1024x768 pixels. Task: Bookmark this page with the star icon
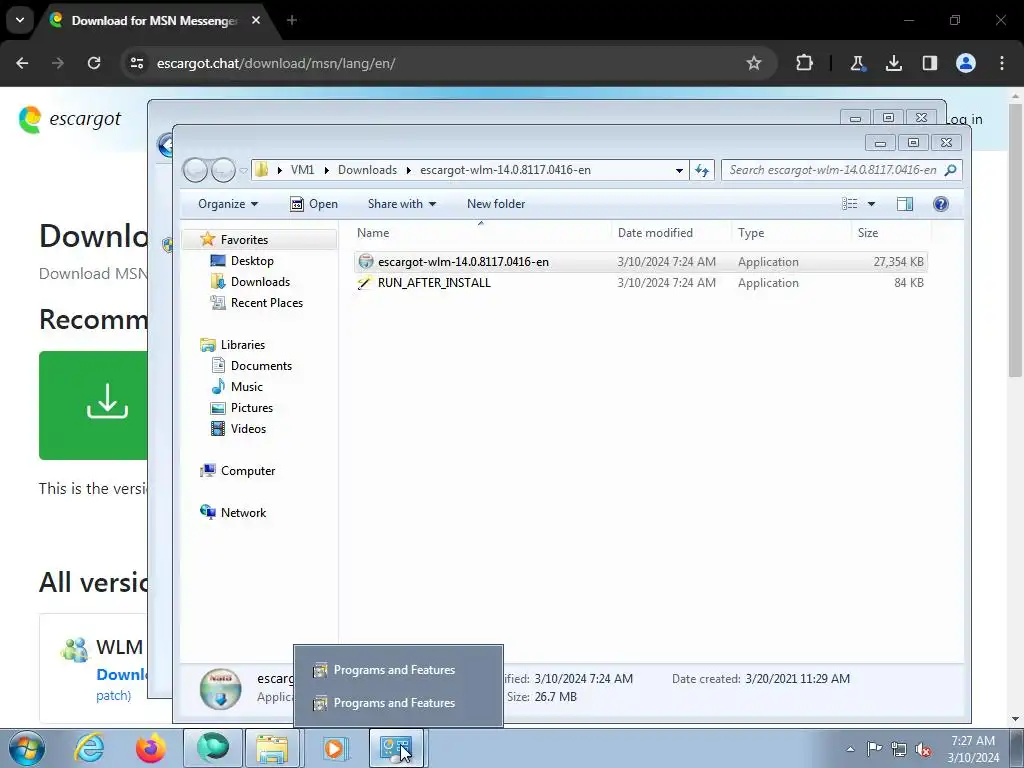point(754,63)
